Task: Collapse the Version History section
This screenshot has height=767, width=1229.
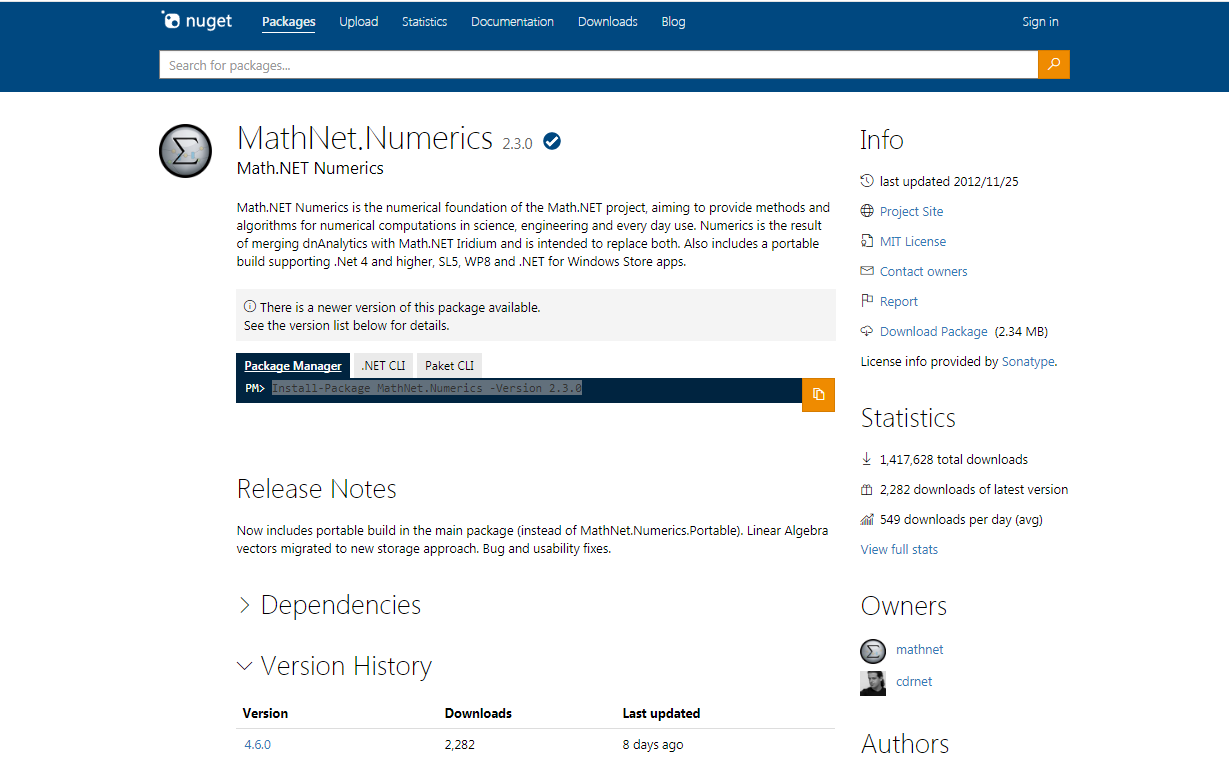Action: (x=334, y=666)
